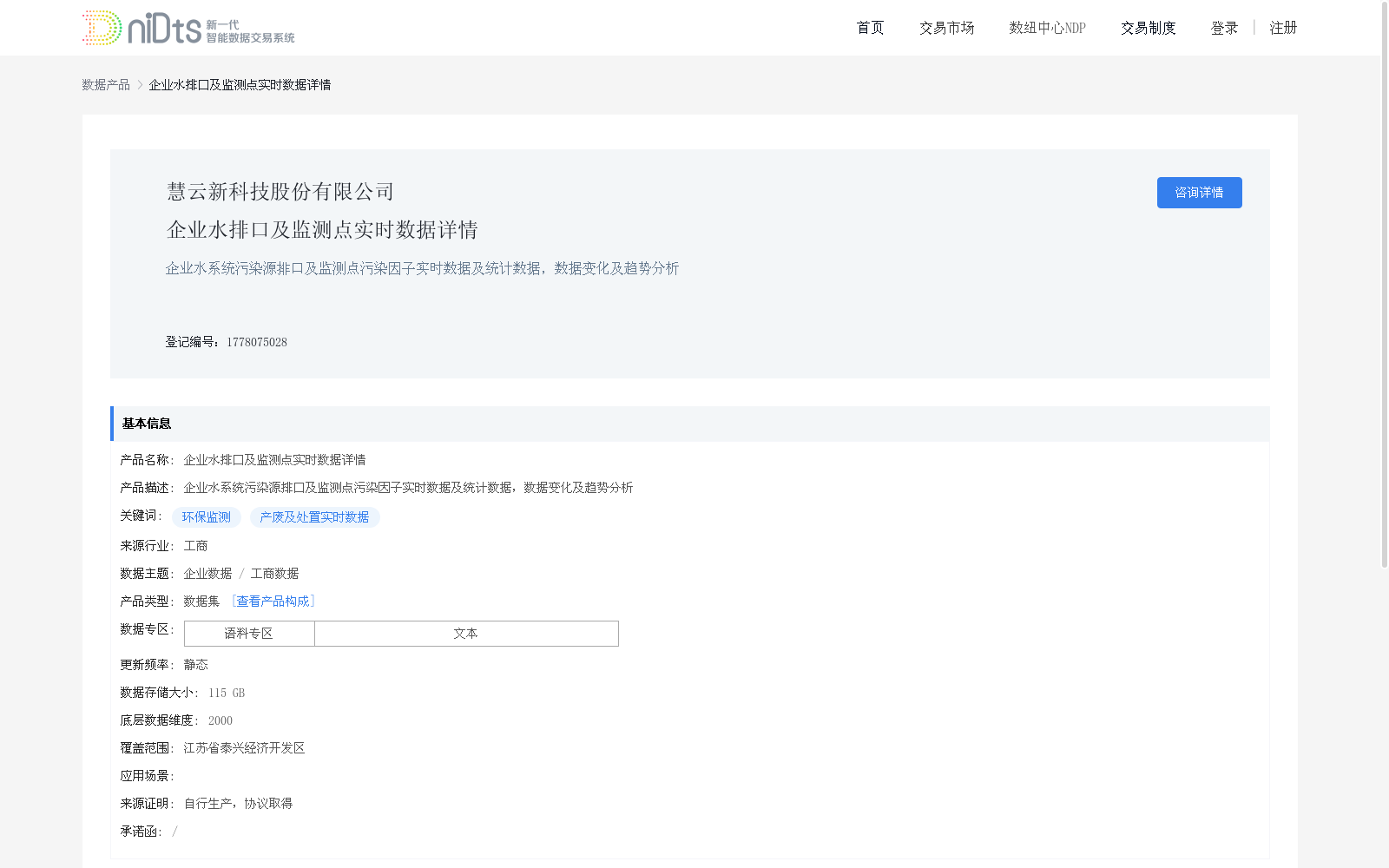This screenshot has height=868, width=1389.
Task: Click the 咨询详情 button
Action: point(1199,193)
